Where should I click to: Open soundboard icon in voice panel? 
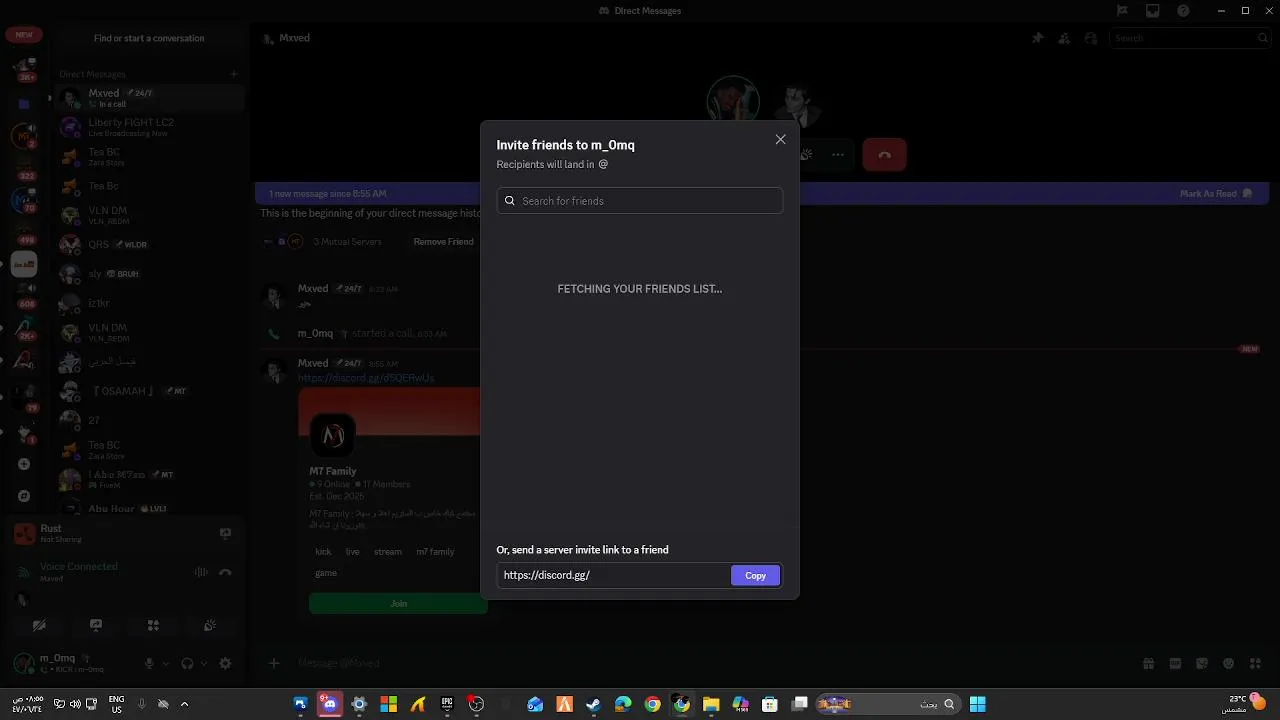pos(210,626)
